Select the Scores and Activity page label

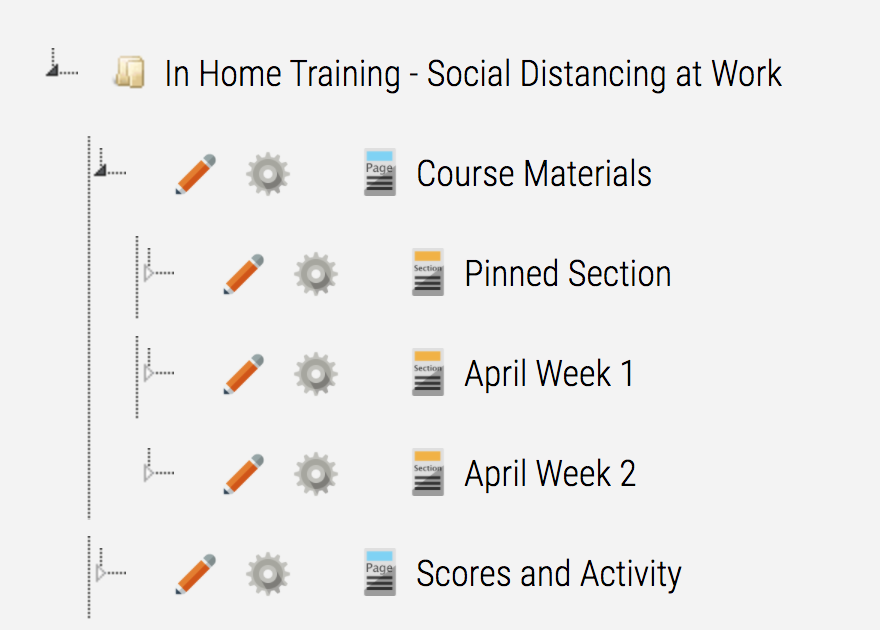[549, 574]
